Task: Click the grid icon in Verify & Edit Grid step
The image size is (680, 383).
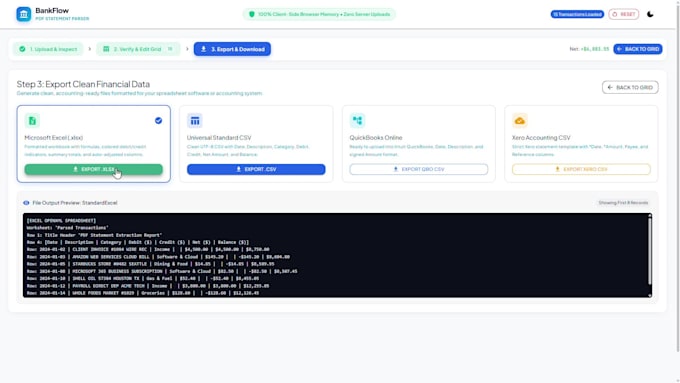Action: (x=106, y=49)
